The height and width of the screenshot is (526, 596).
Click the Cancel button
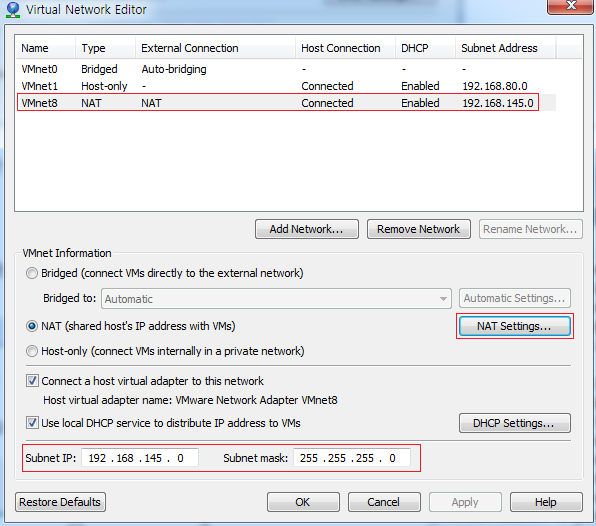[384, 502]
